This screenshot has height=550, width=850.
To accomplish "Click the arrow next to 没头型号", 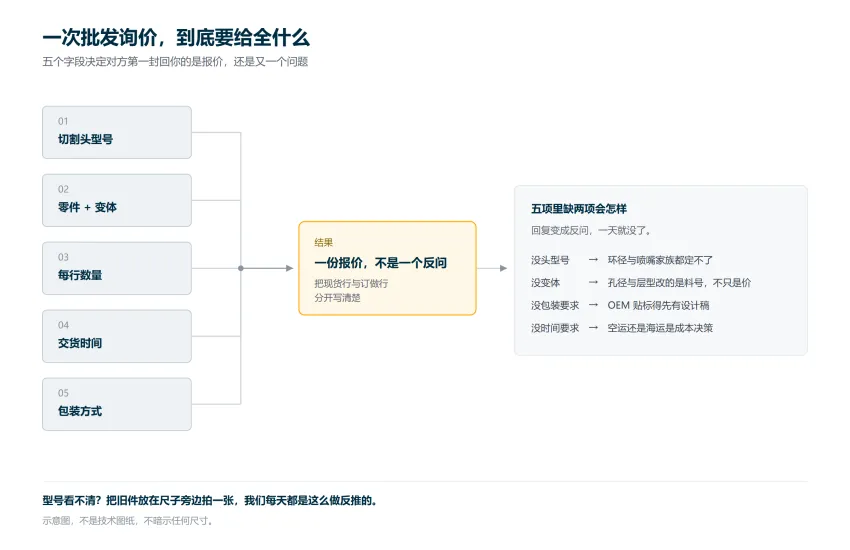I will tap(593, 260).
